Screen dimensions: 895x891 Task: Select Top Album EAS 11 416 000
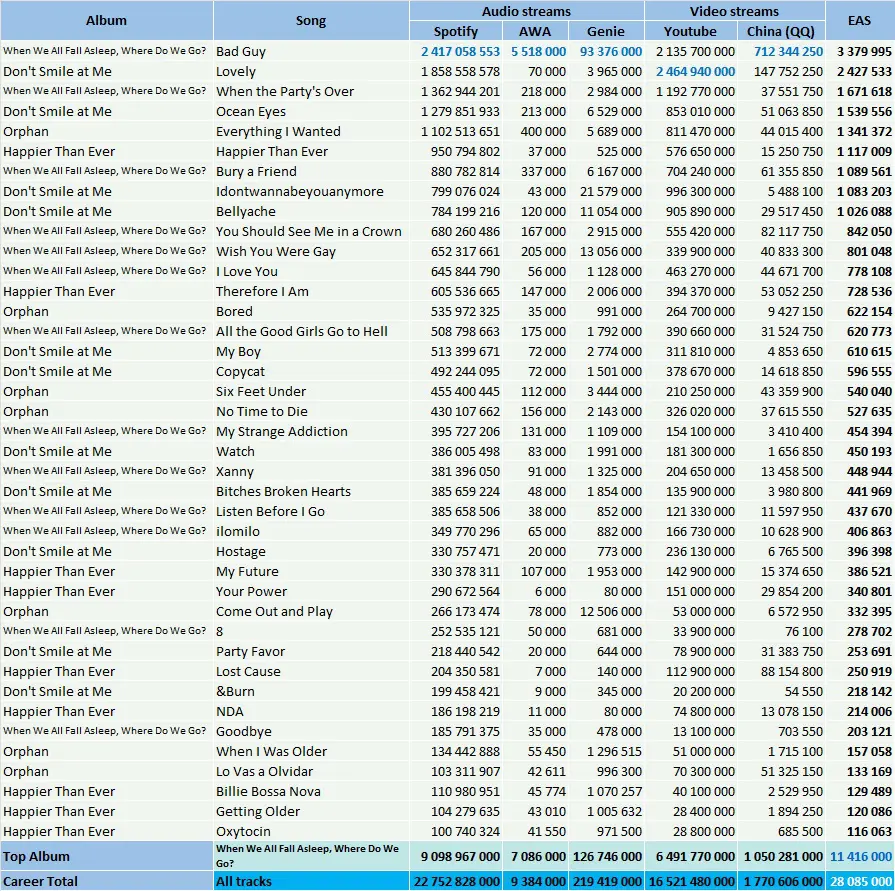tap(861, 856)
